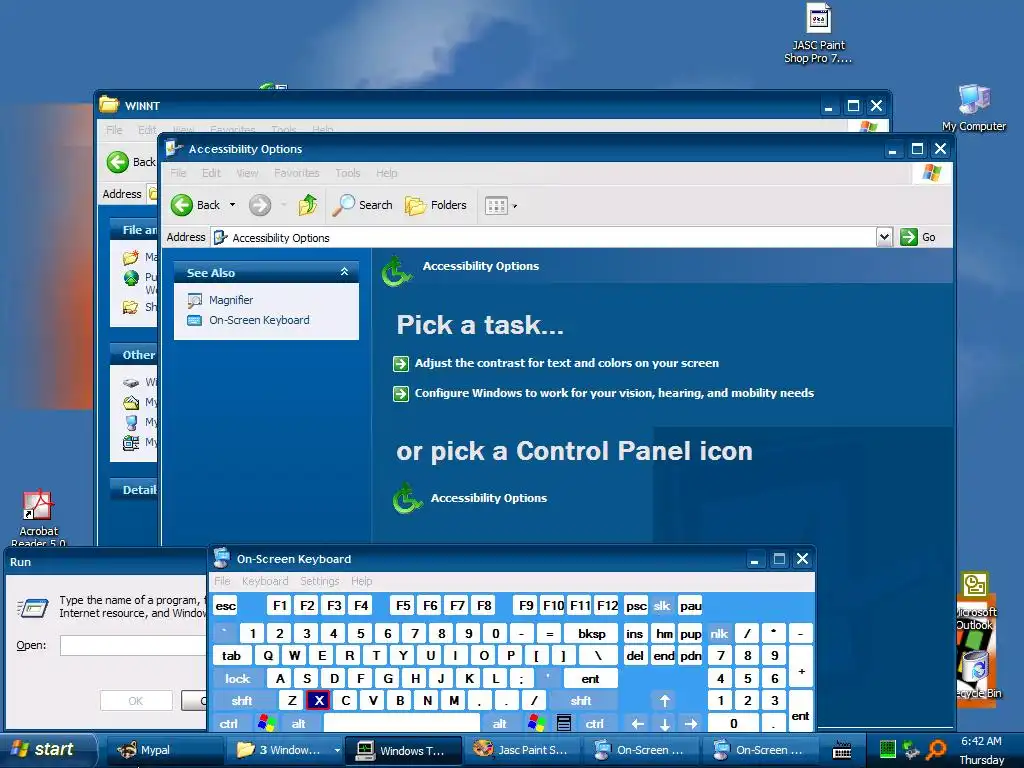Screen dimensions: 1024x768
Task: Open Search in Accessibility Options toolbar
Action: tap(362, 205)
